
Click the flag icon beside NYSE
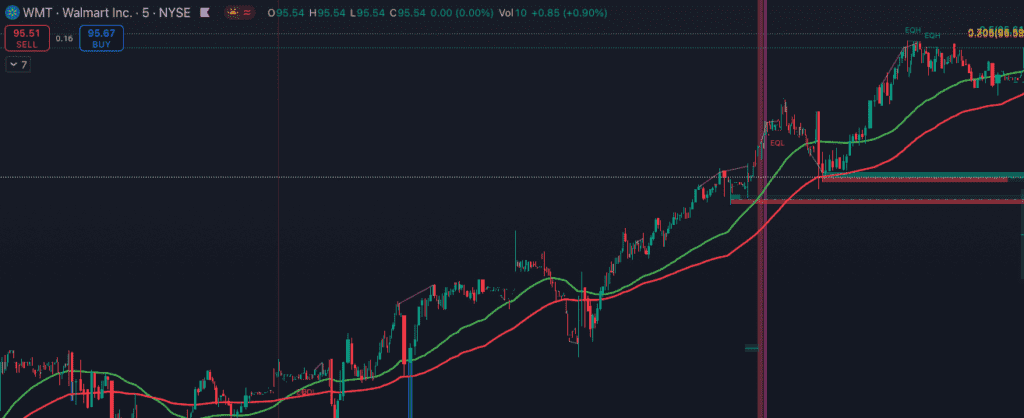point(205,12)
